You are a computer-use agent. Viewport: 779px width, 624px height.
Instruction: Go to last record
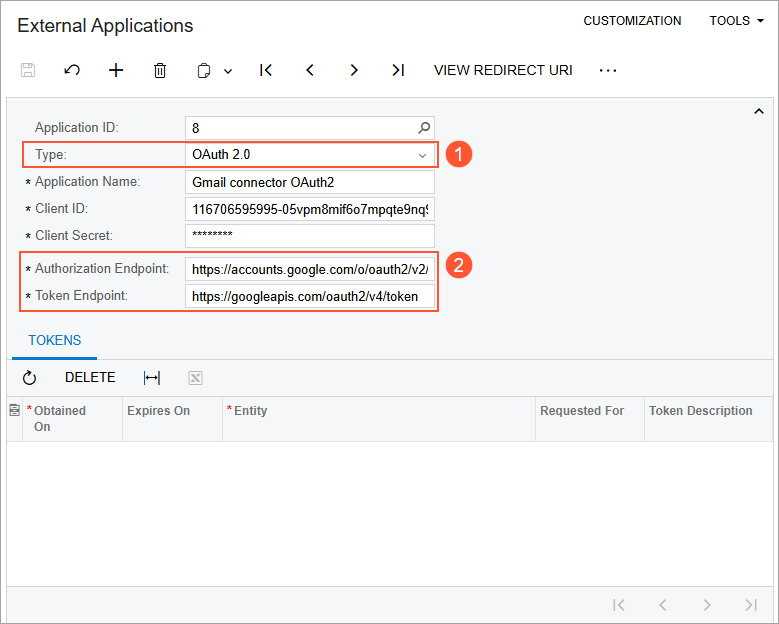tap(398, 70)
